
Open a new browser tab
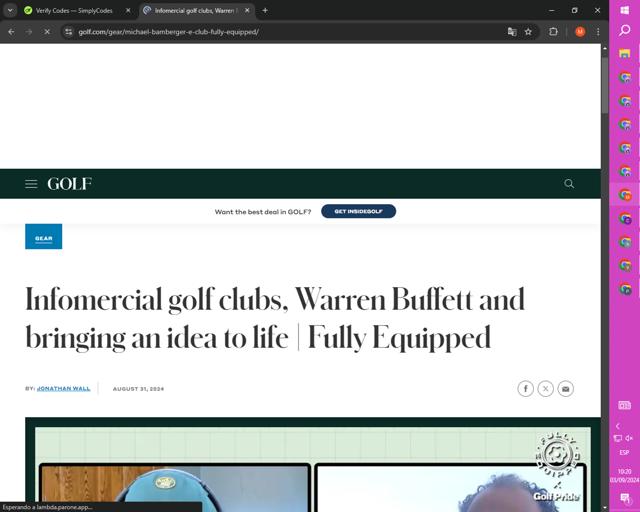pyautogui.click(x=265, y=11)
